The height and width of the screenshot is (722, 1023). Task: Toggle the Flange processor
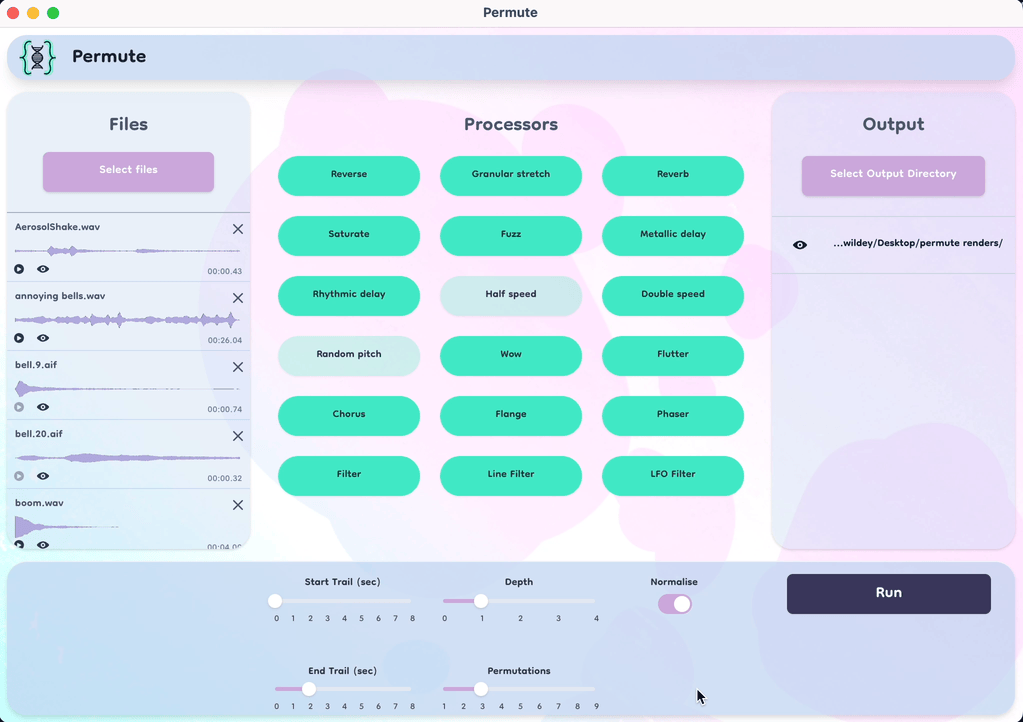click(x=511, y=415)
